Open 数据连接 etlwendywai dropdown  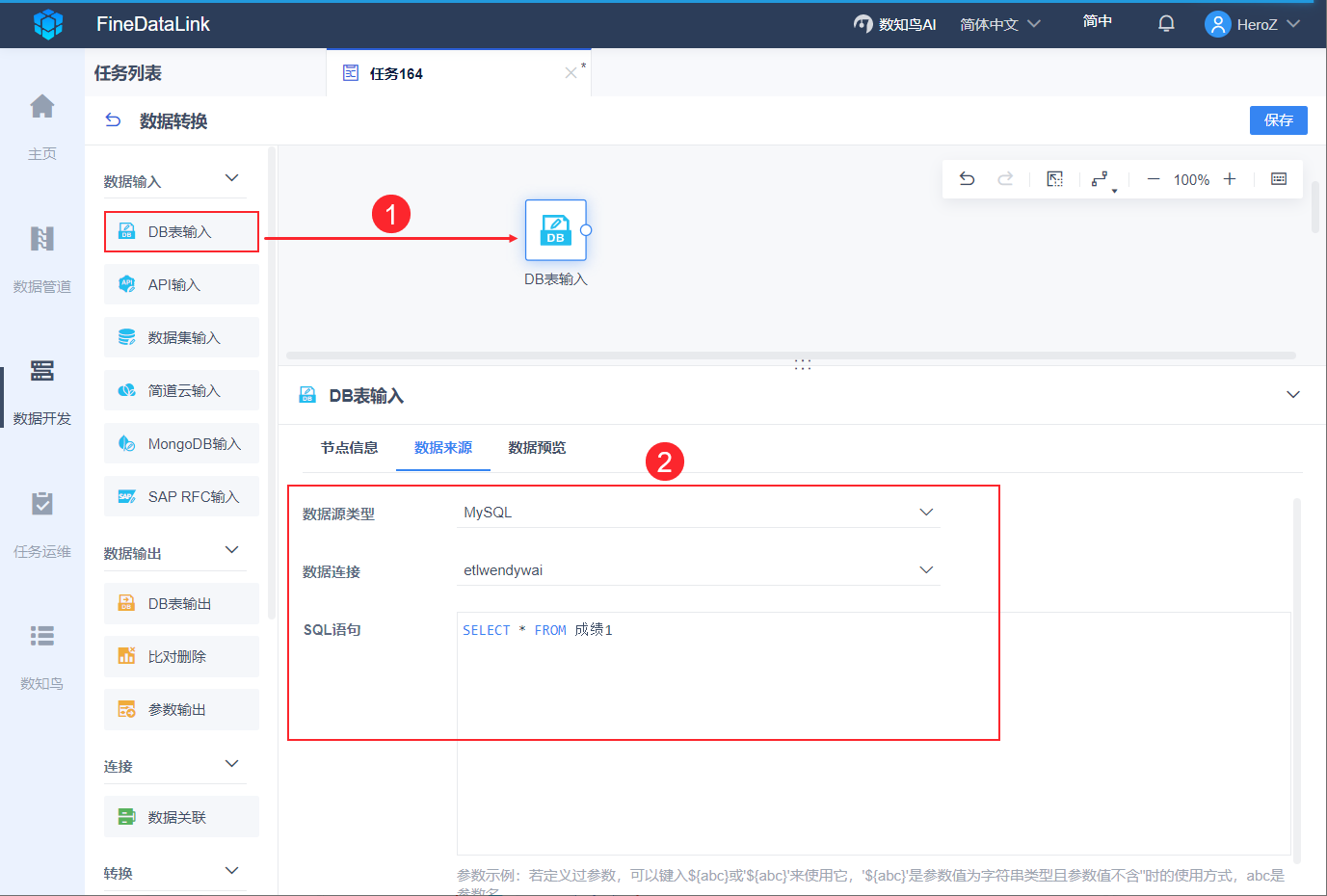(698, 570)
